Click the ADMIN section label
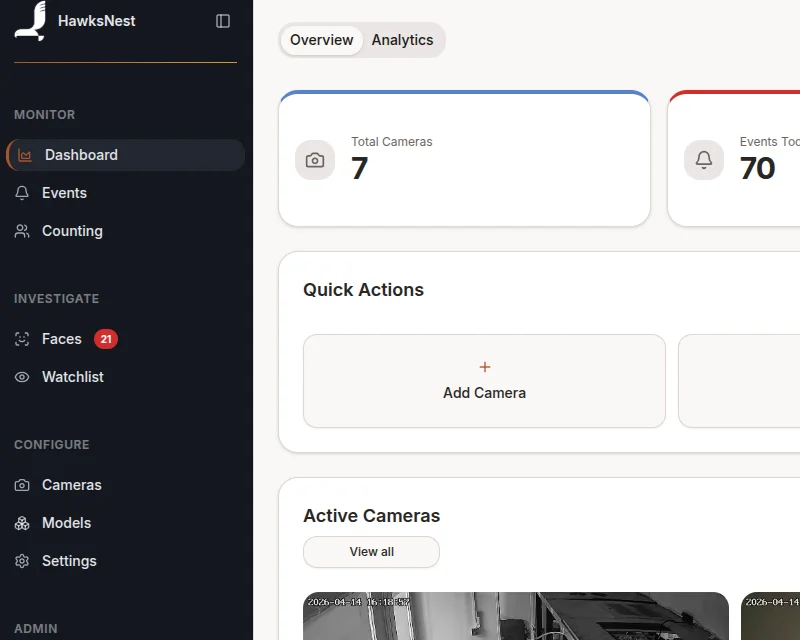 point(36,629)
